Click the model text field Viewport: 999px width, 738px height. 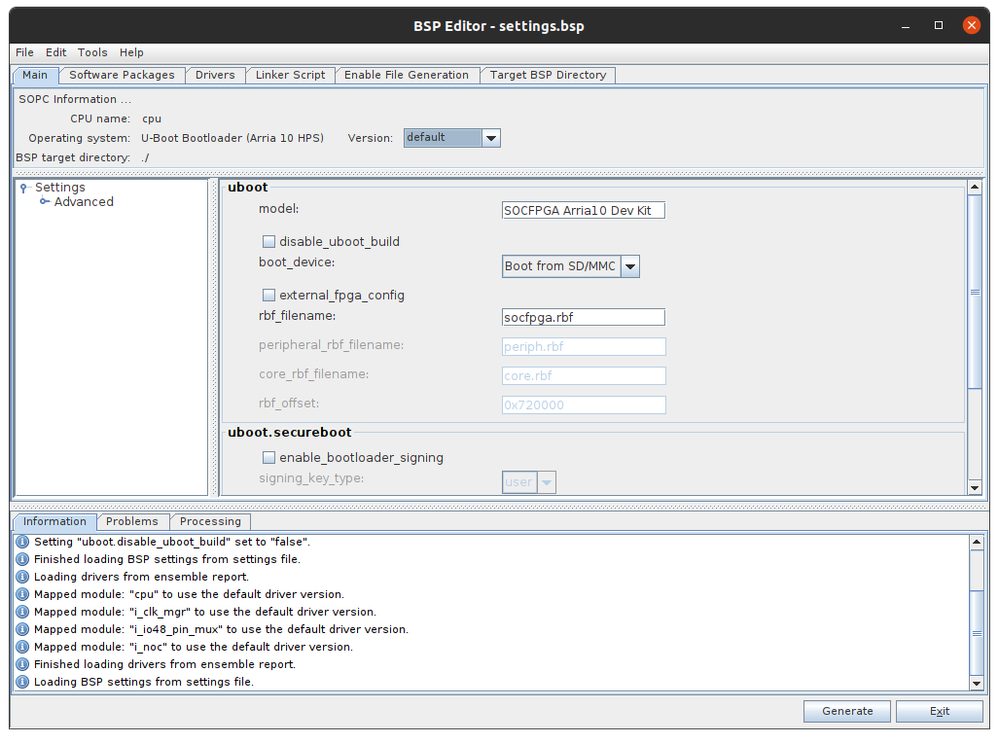(583, 210)
